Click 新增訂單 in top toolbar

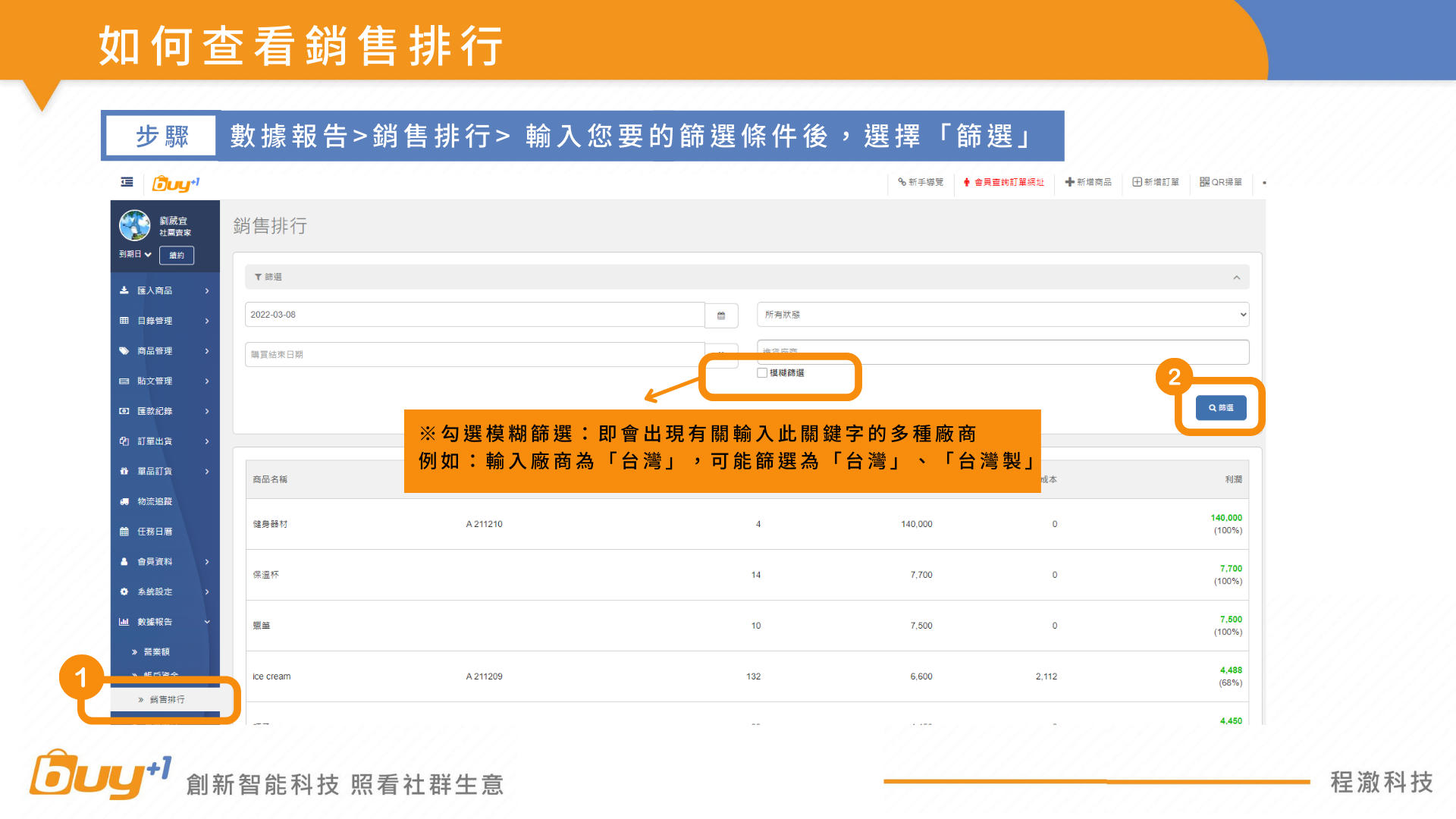[x=1156, y=182]
